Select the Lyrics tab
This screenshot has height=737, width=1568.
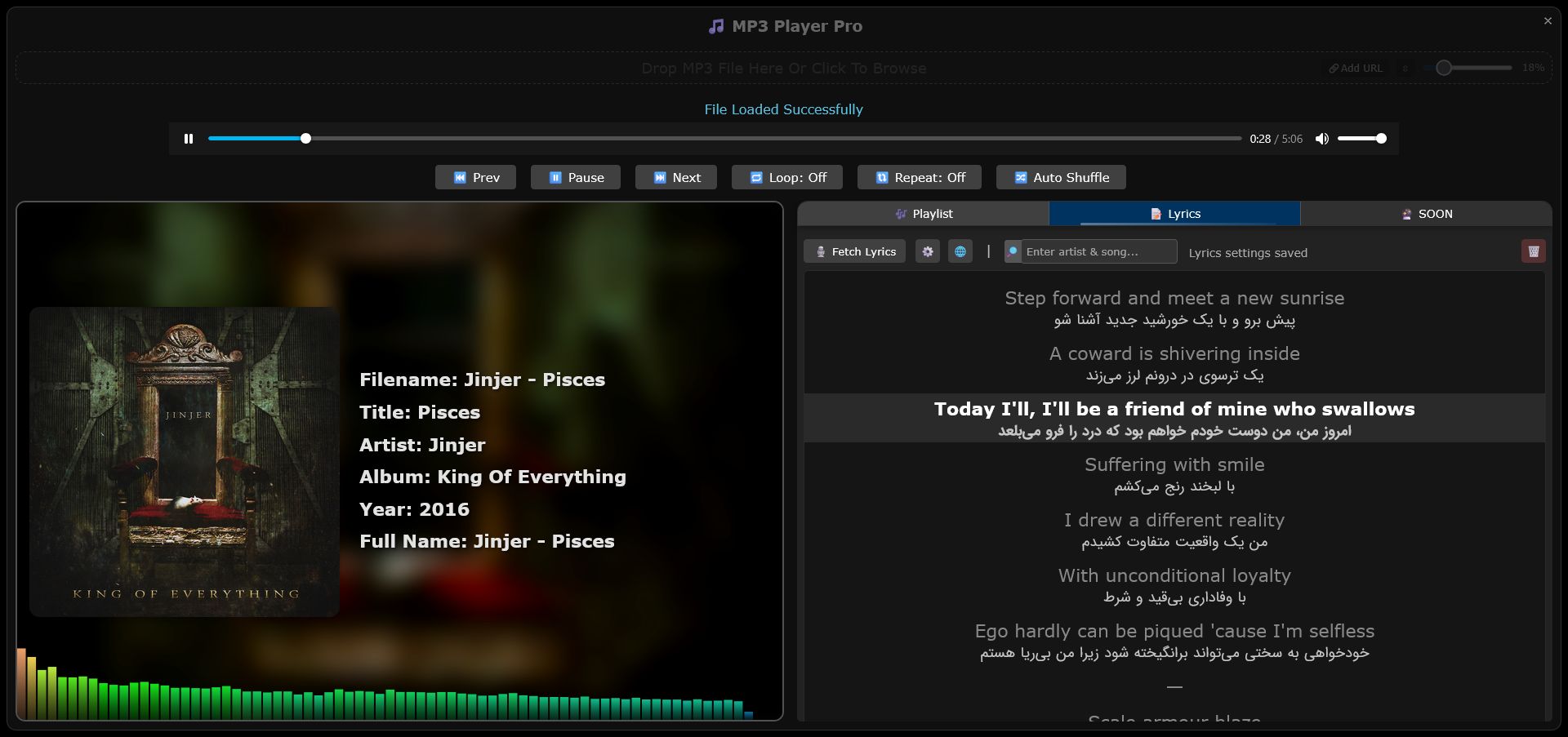tap(1174, 213)
